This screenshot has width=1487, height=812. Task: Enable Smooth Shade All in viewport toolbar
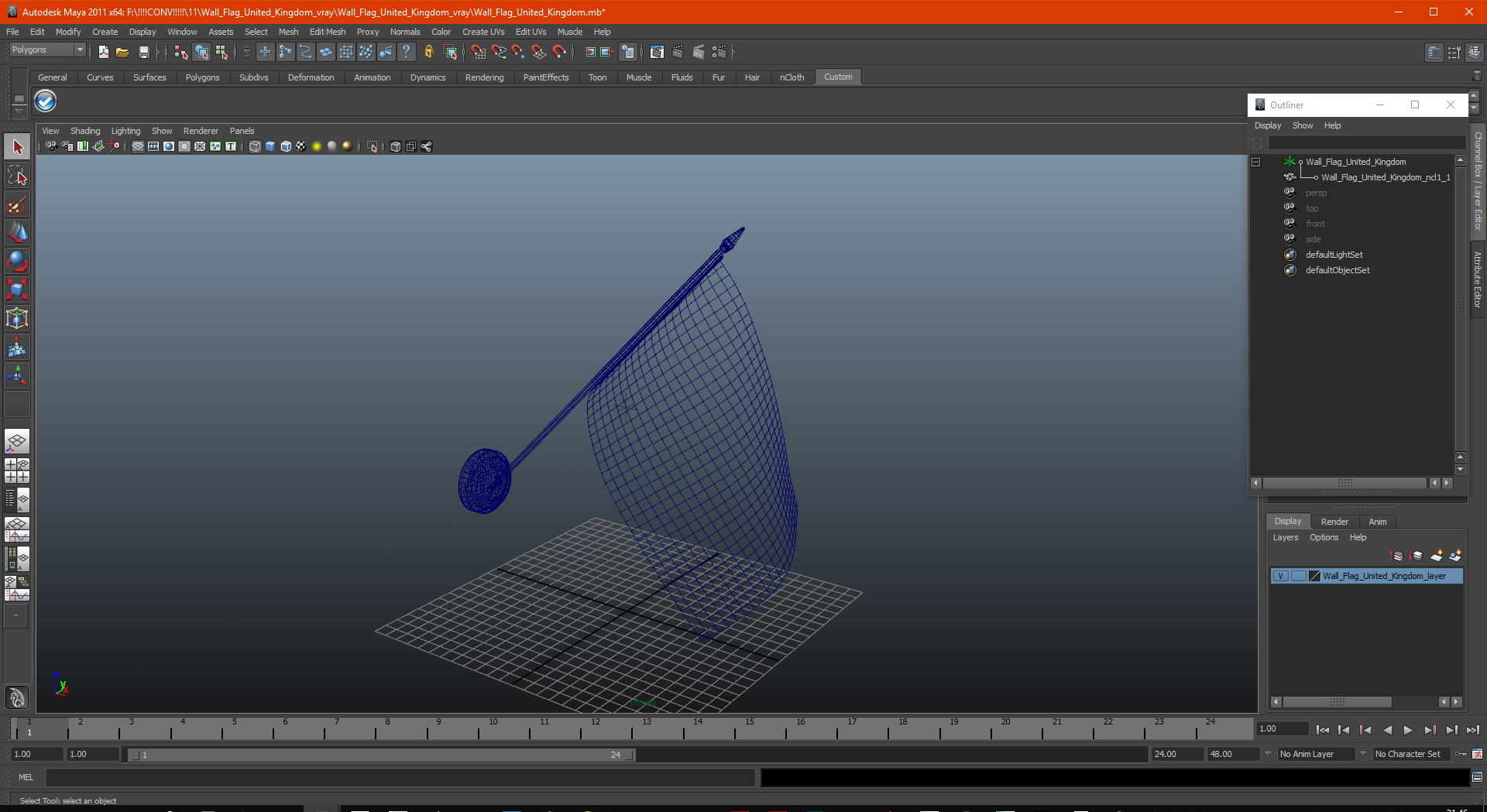point(270,146)
